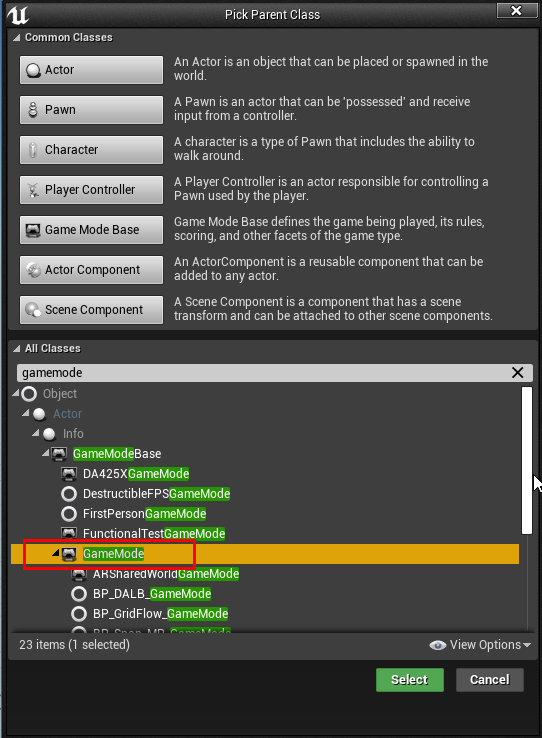Pick the Pawn class button
The image size is (542, 738).
[x=91, y=110]
